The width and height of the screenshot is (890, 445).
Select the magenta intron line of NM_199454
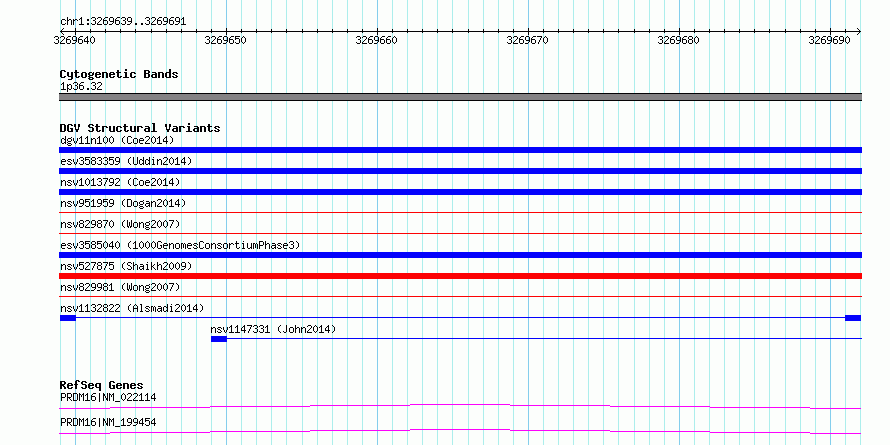(460, 431)
